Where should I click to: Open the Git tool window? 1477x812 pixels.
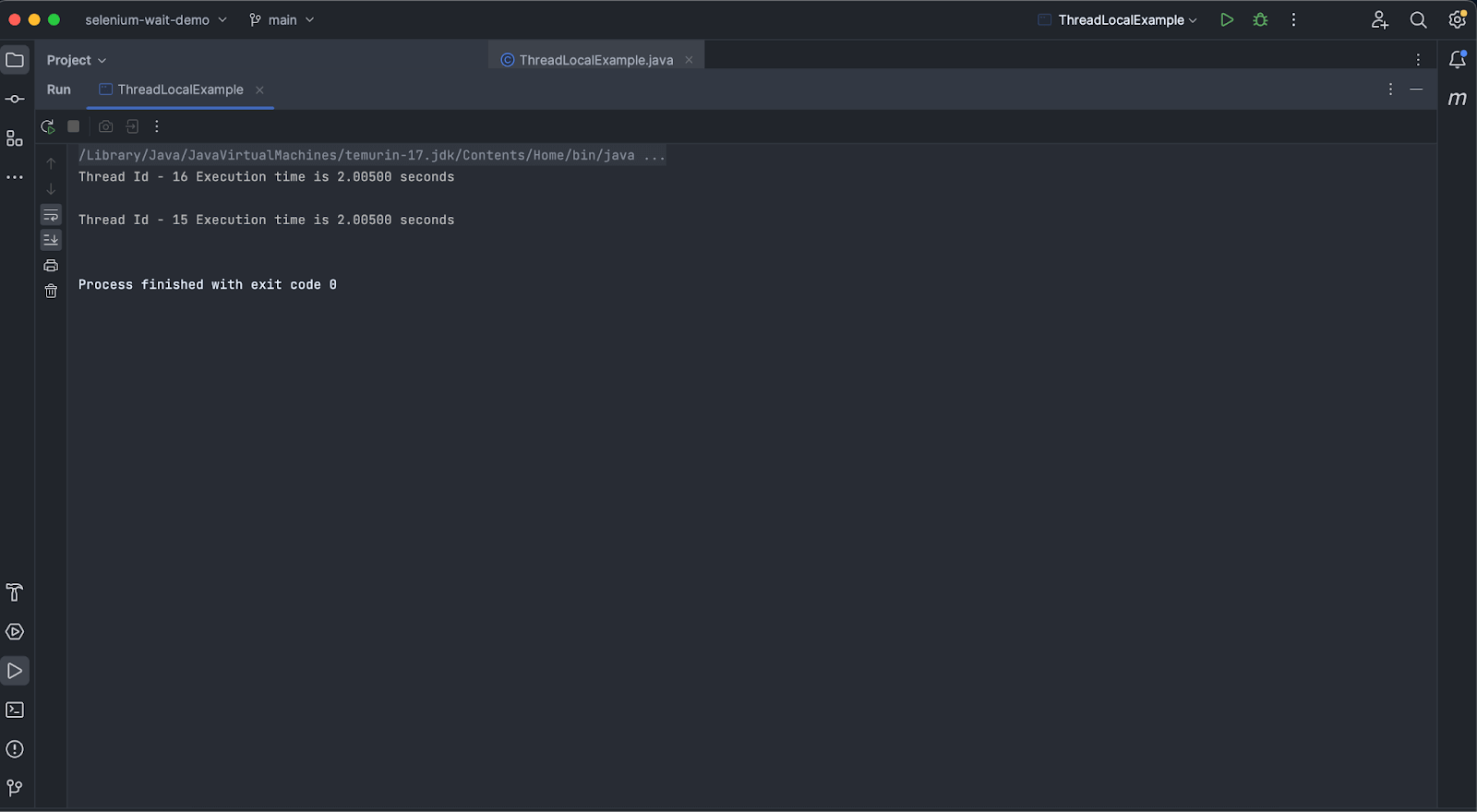point(15,788)
